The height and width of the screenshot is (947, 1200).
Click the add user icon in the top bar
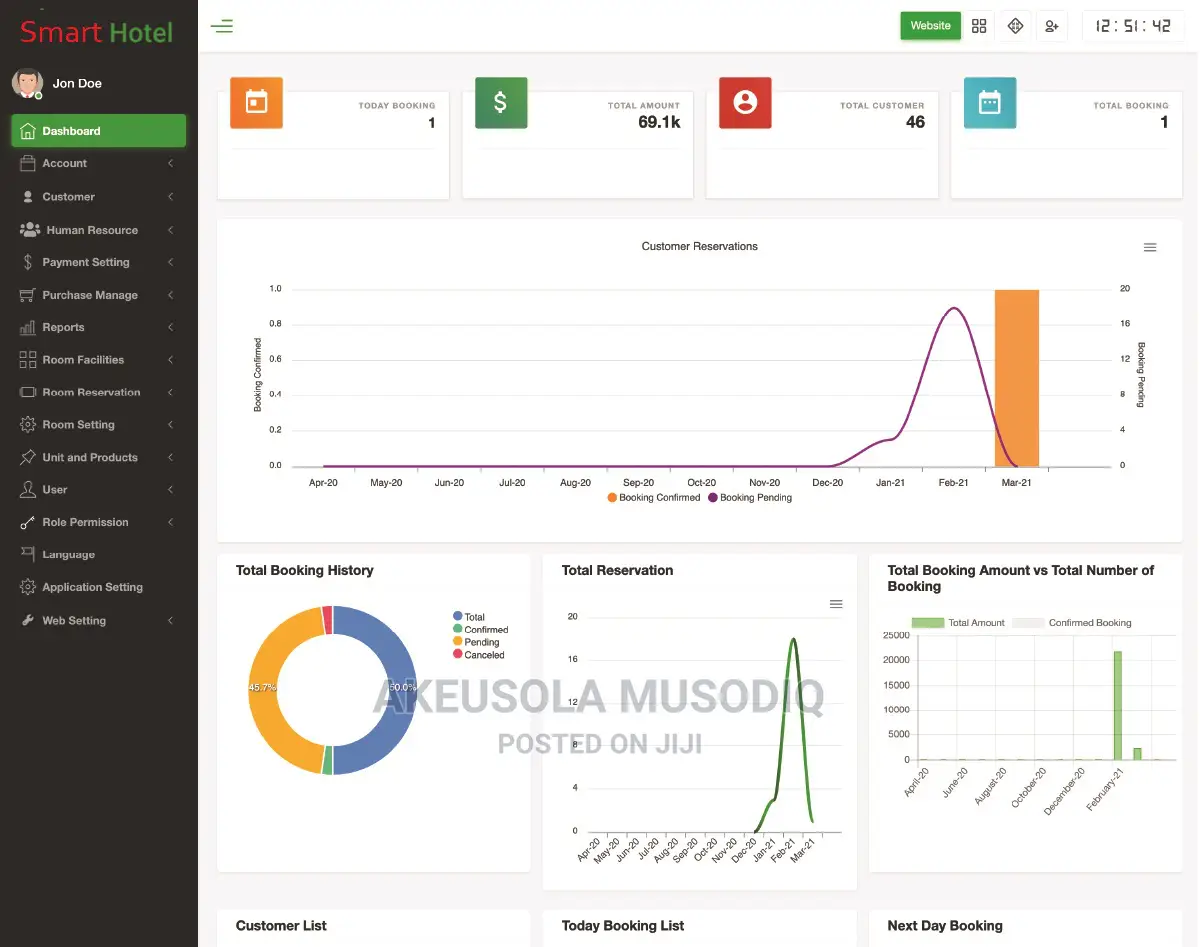tap(1052, 26)
